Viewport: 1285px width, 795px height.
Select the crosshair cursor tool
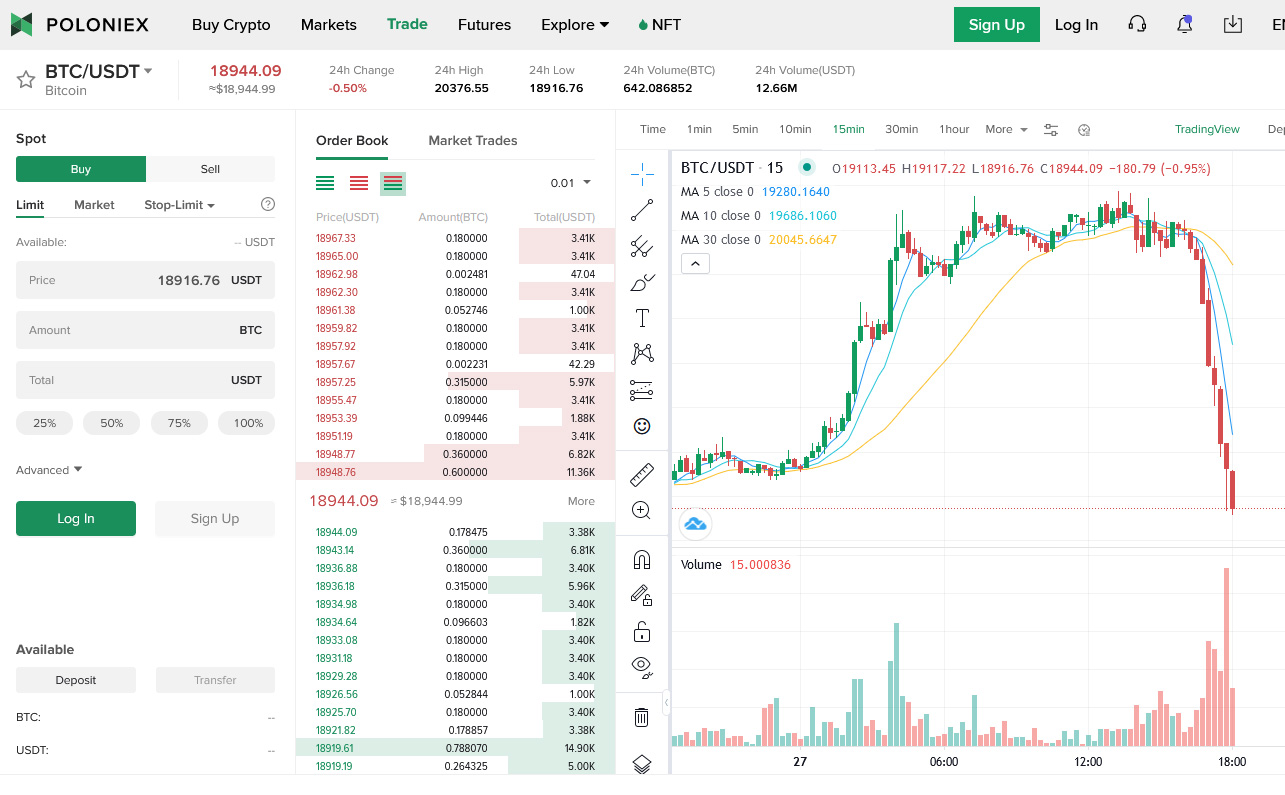click(x=642, y=174)
